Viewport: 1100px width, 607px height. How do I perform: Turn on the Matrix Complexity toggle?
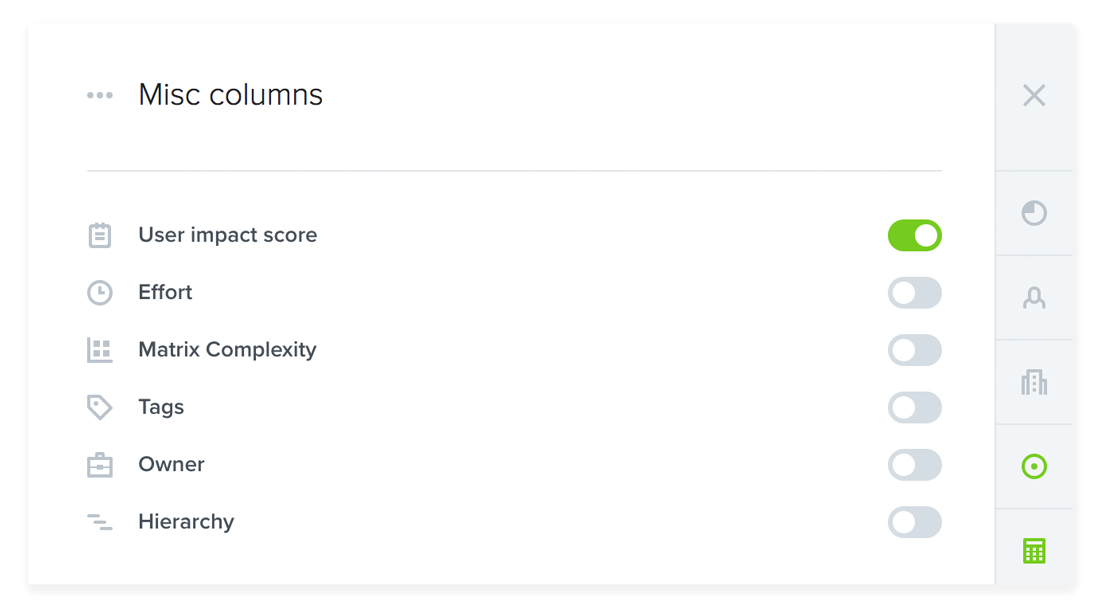pos(915,350)
